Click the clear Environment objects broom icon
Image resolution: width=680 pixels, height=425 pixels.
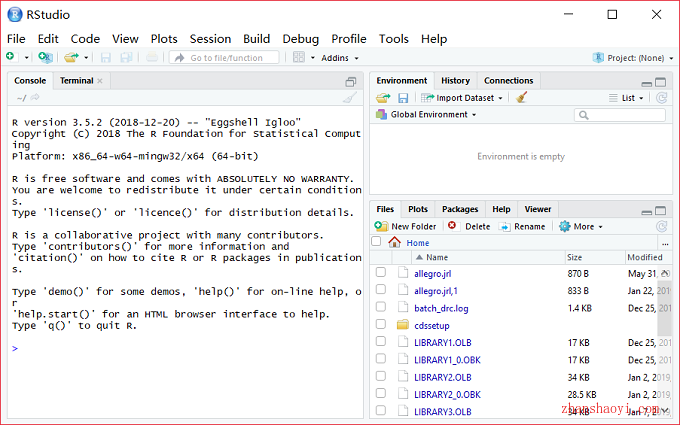(x=522, y=97)
